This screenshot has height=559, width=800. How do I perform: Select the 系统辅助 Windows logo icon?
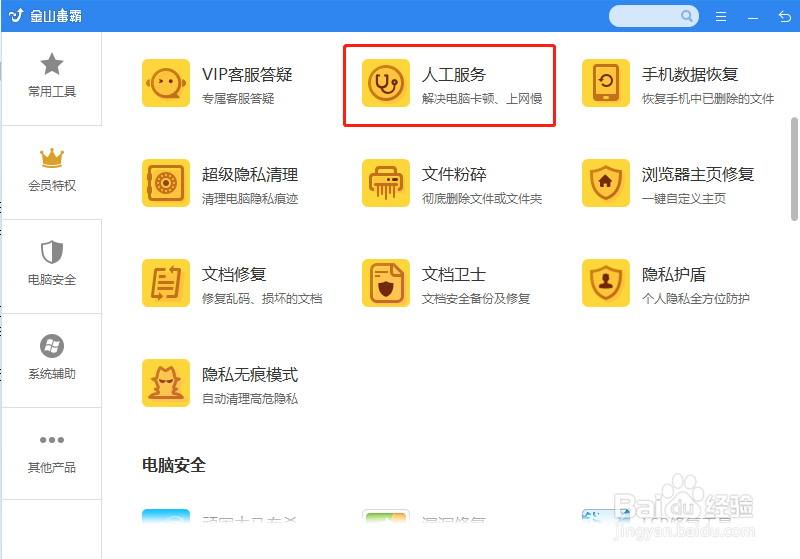click(52, 346)
